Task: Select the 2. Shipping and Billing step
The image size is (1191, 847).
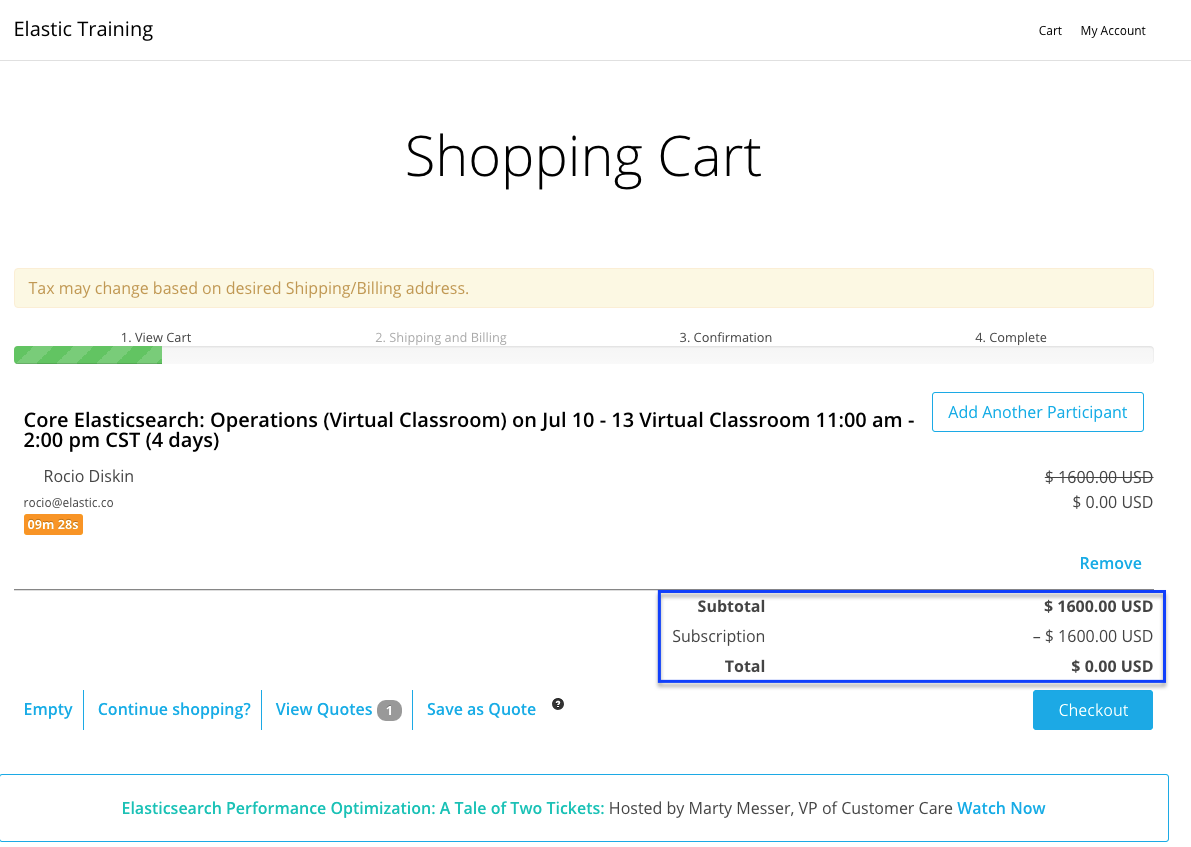Action: tap(441, 337)
